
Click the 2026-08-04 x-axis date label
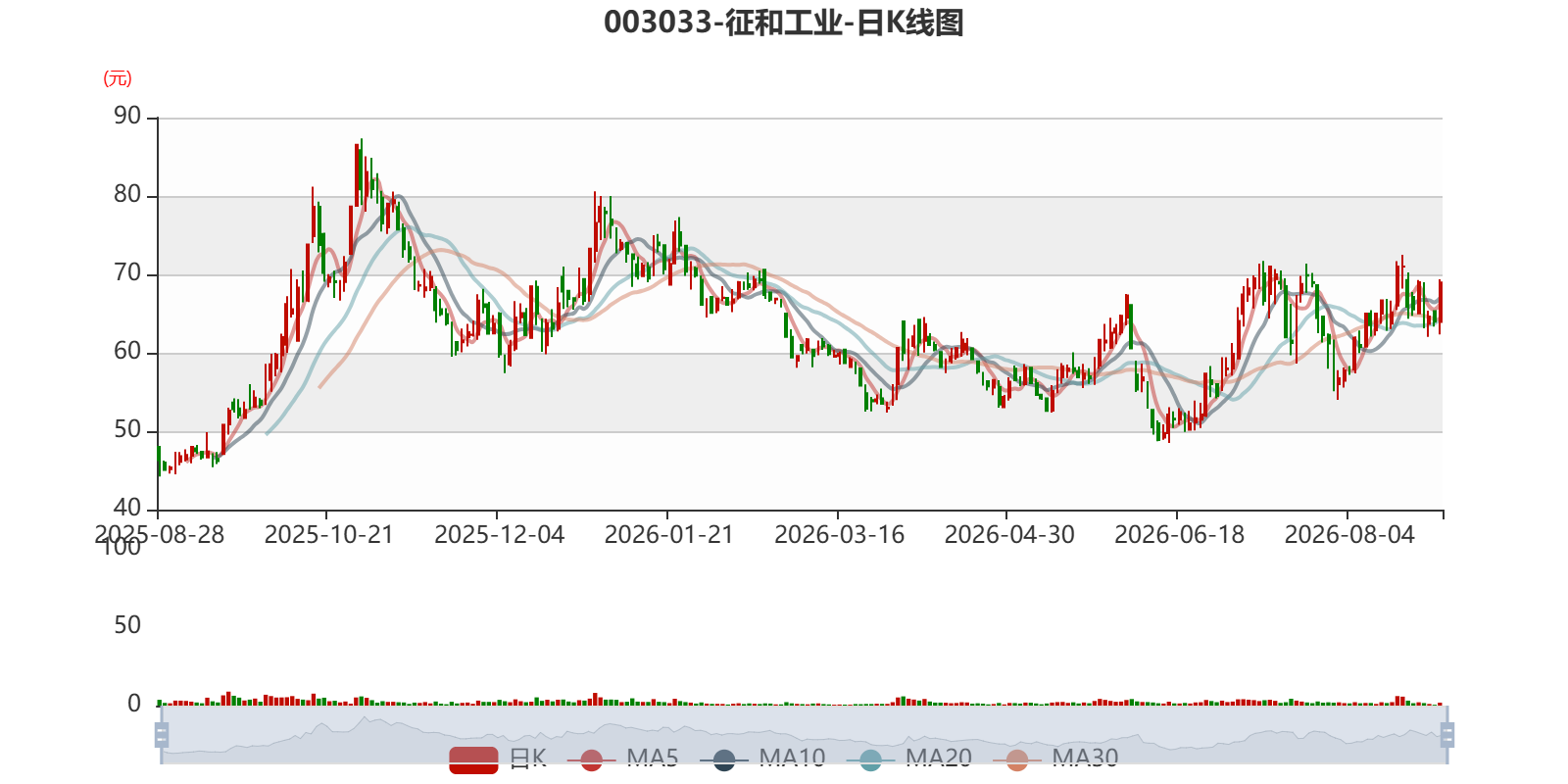tap(1349, 535)
